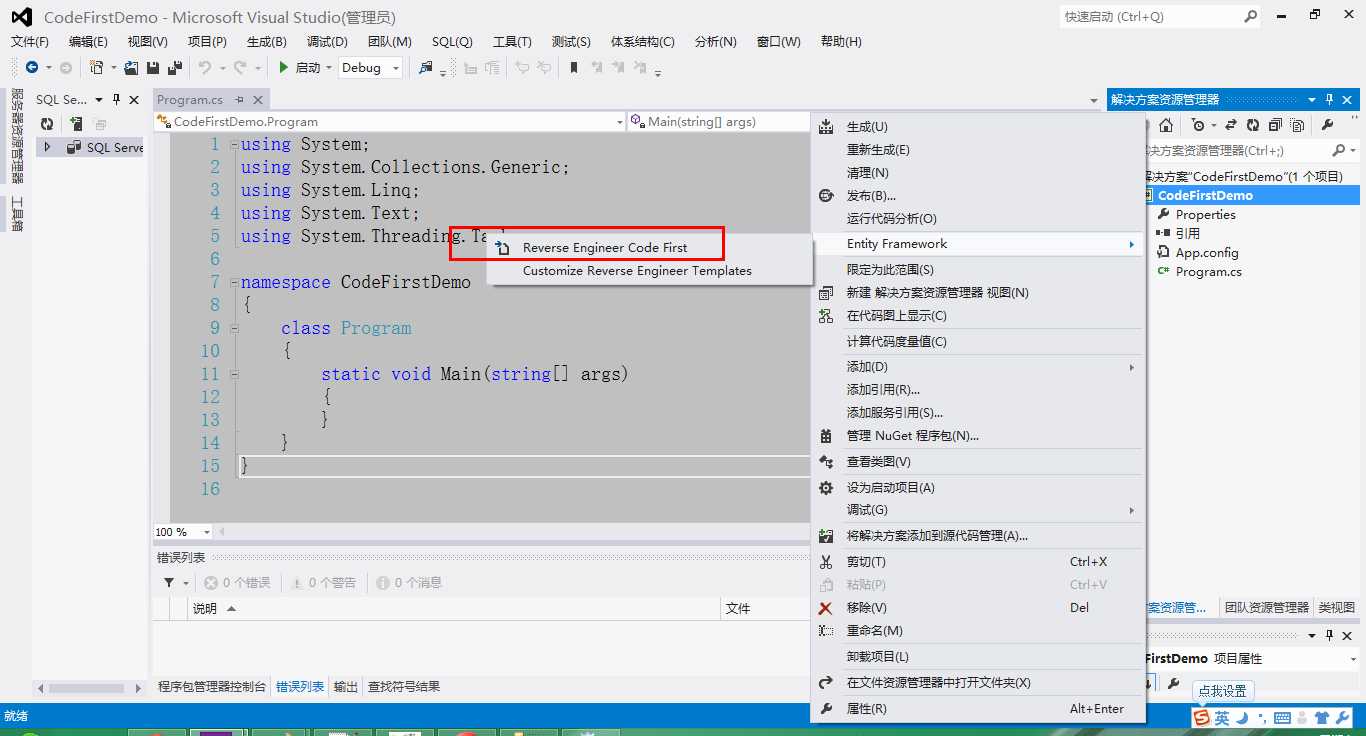Click the Navigate Backward arrow icon

(x=32, y=68)
